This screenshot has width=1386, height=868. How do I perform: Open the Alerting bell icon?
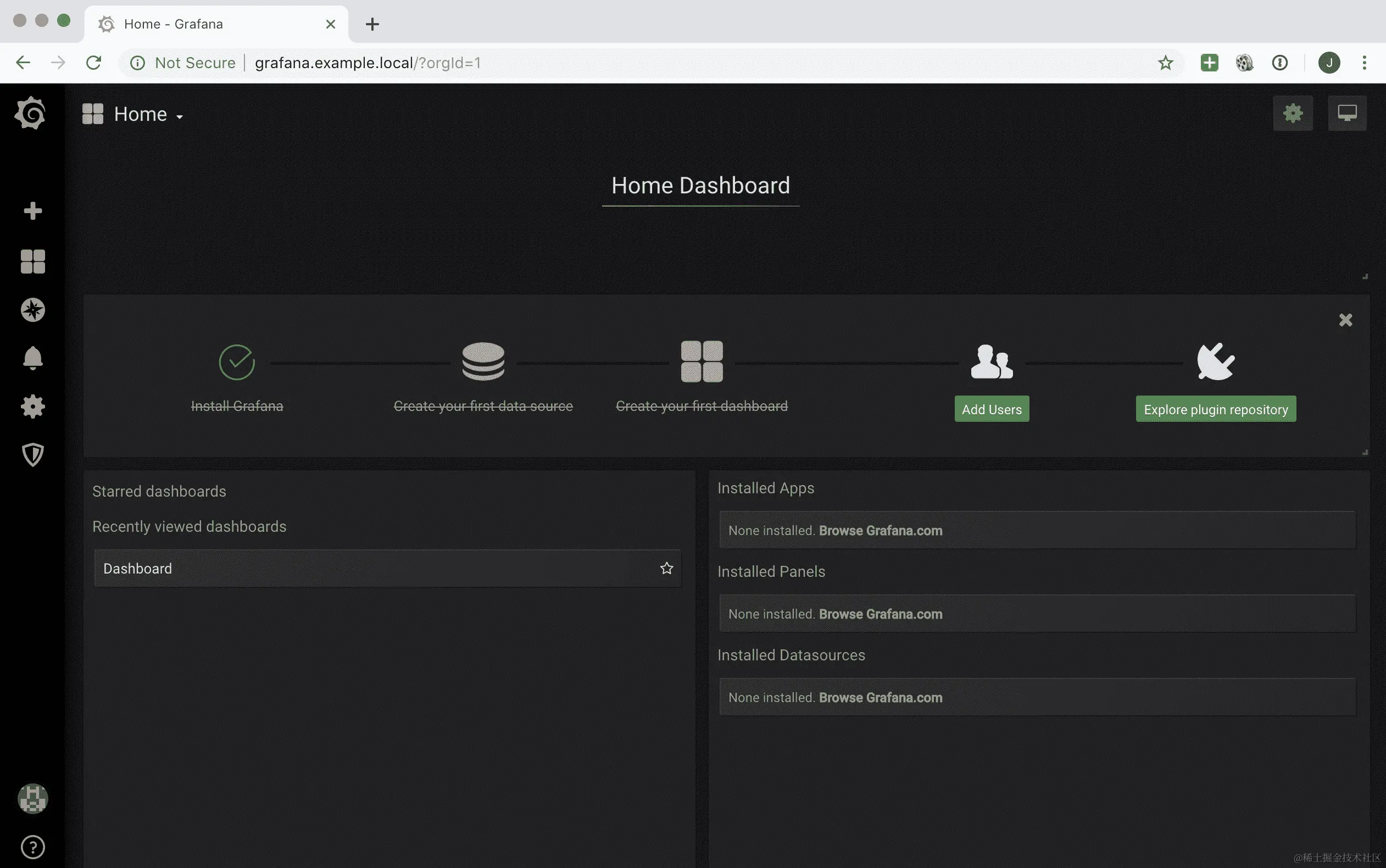pyautogui.click(x=33, y=358)
